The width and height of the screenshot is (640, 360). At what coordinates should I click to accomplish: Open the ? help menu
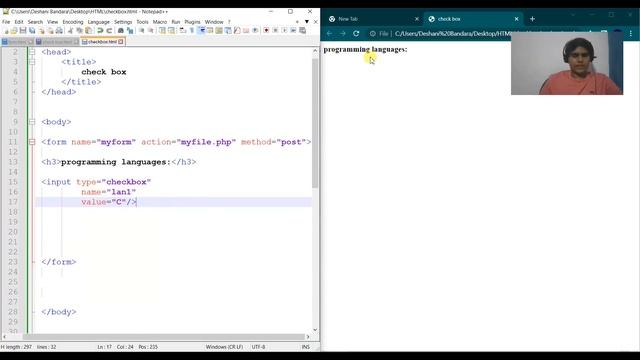(229, 22)
